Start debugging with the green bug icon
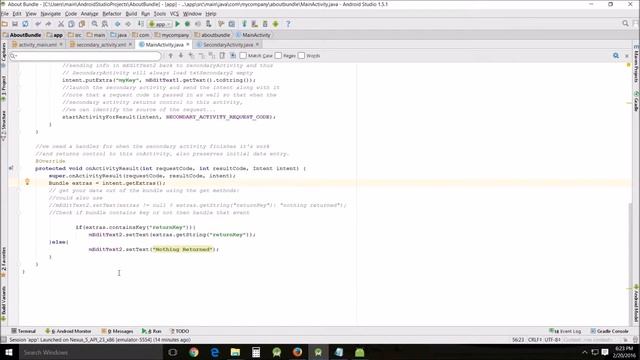Screen dimensions: 640x360 (x=187, y=24)
